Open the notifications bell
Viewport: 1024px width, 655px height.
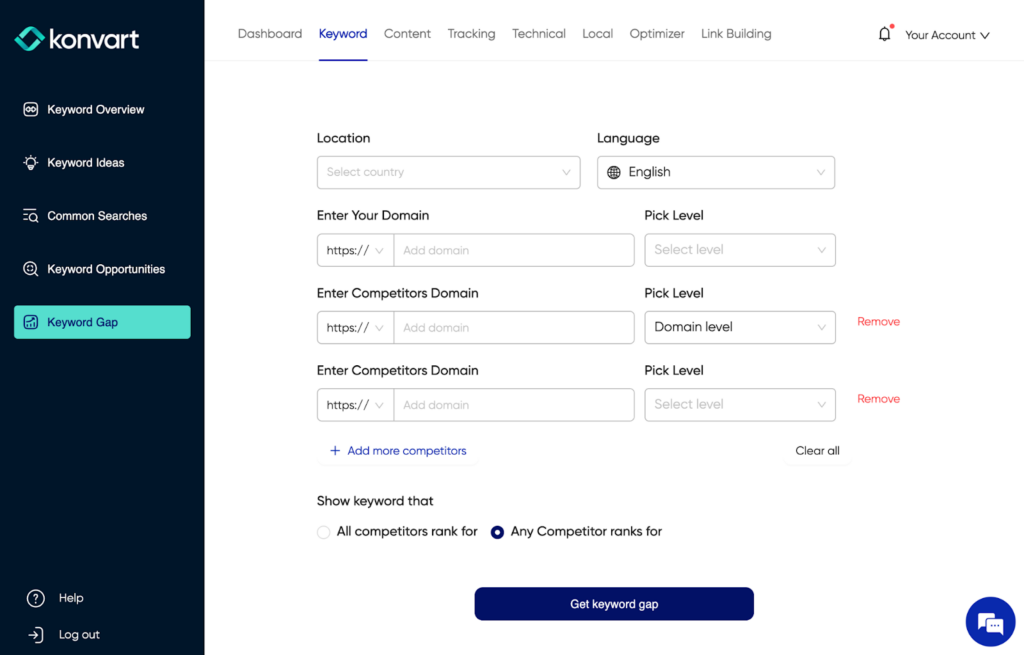[x=884, y=33]
